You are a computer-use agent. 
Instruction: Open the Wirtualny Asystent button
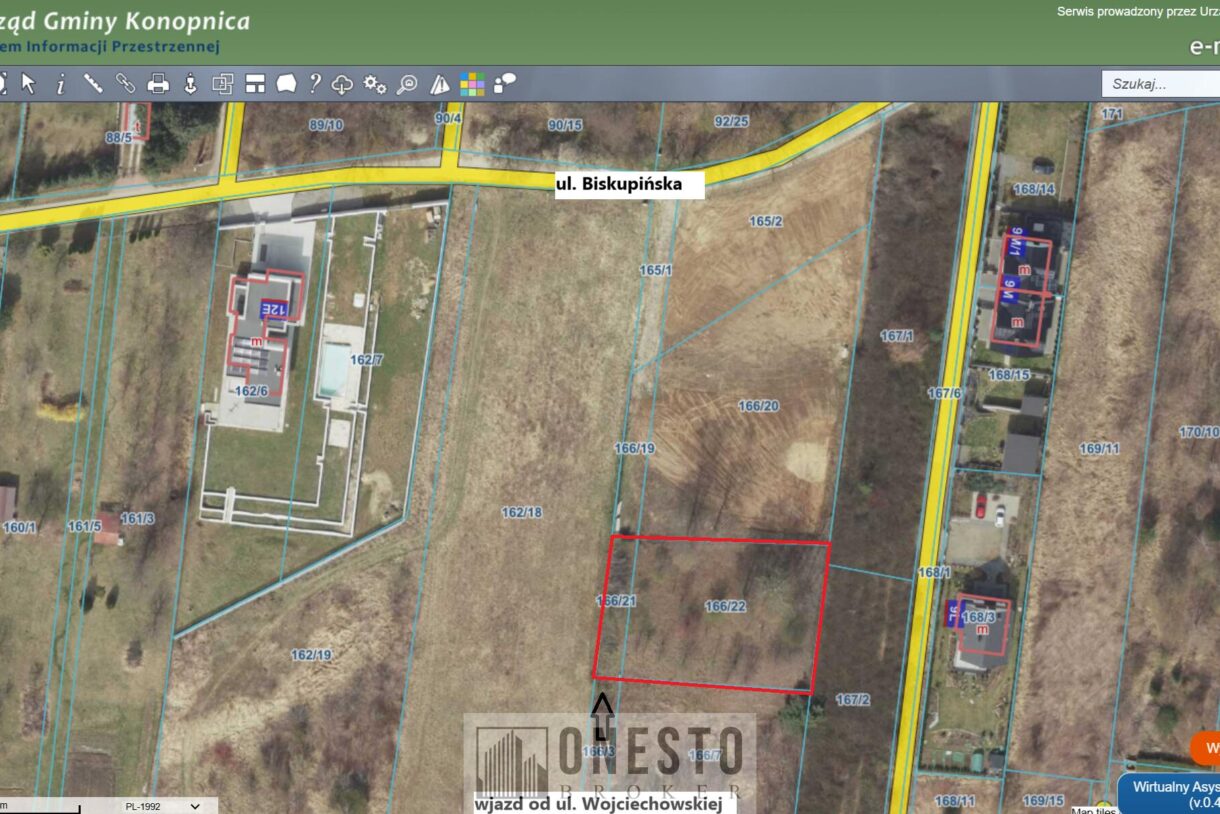(x=1168, y=794)
